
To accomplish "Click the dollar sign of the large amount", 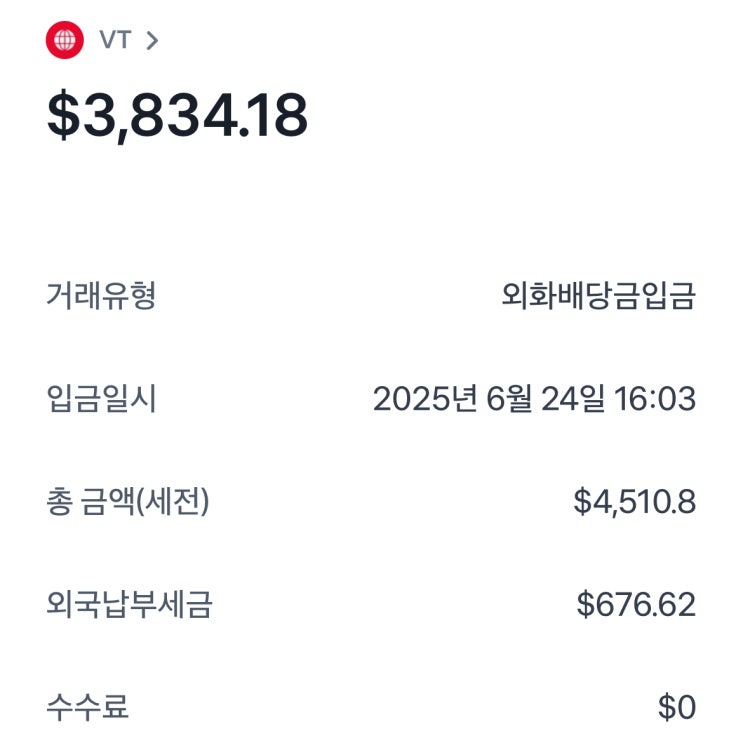I will [62, 116].
